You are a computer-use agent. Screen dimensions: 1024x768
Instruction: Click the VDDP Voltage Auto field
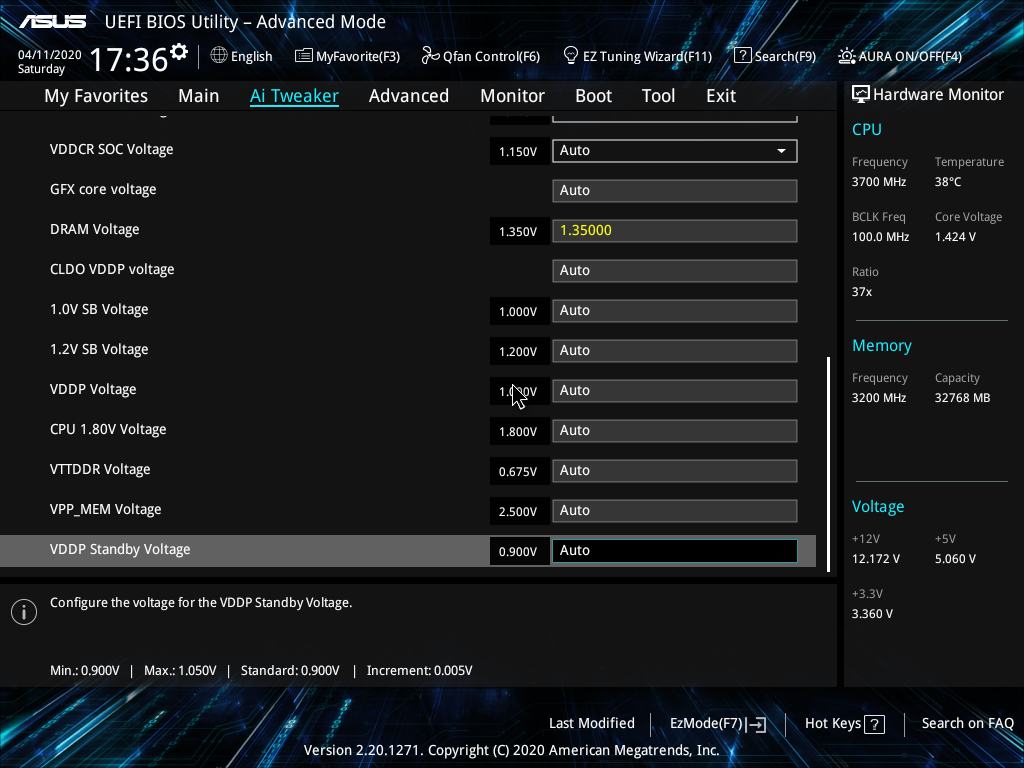tap(675, 391)
